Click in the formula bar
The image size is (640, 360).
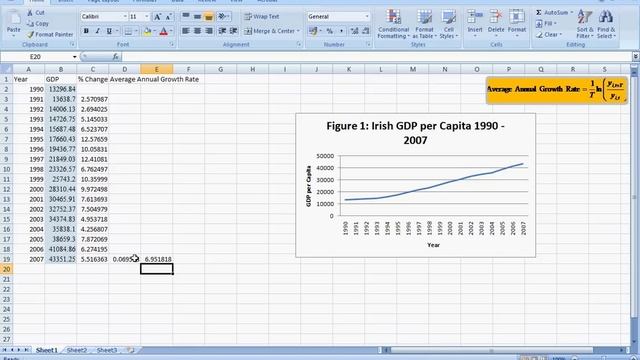[x=376, y=57]
